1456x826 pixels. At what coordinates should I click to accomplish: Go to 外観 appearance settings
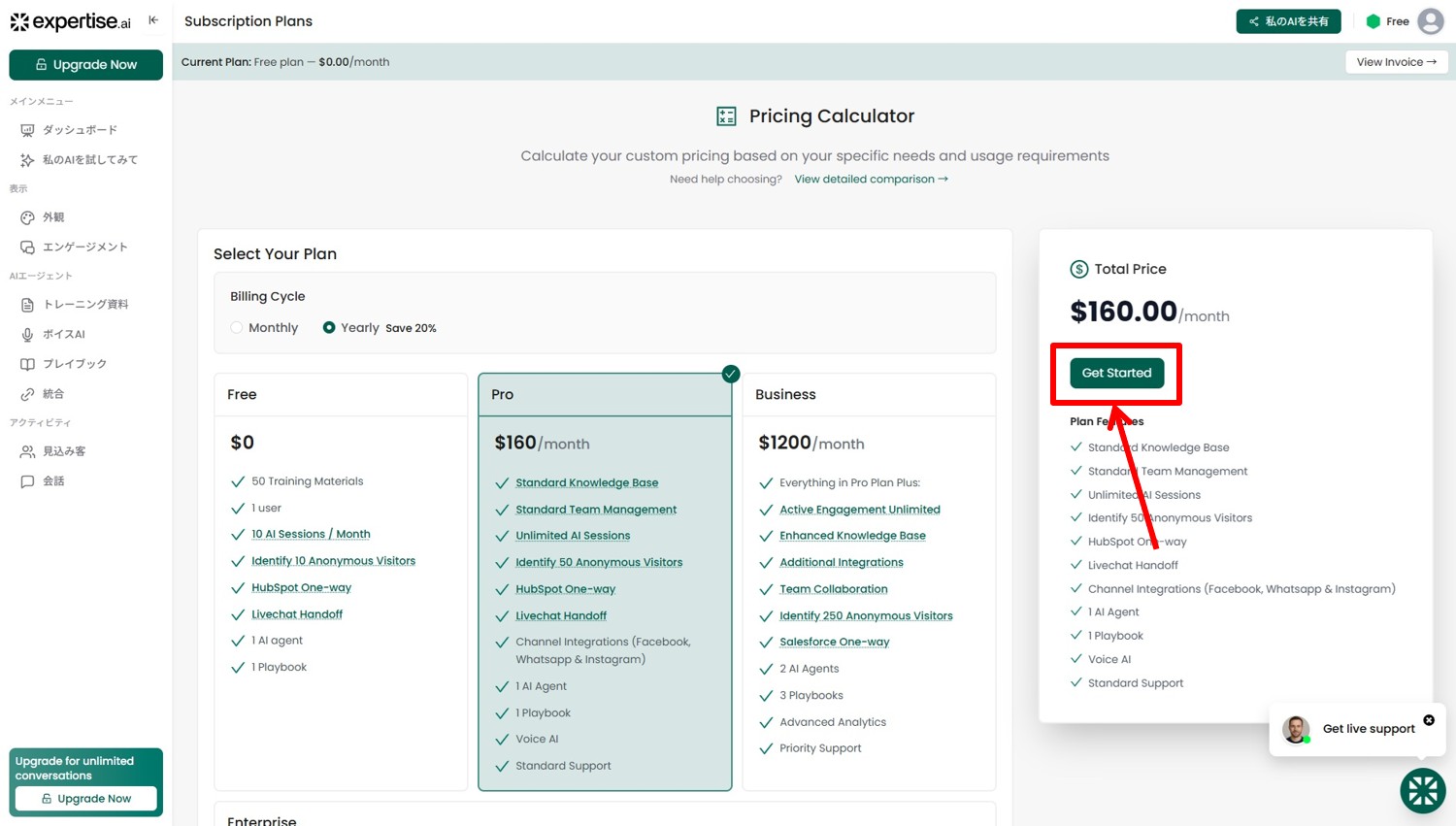(x=53, y=217)
